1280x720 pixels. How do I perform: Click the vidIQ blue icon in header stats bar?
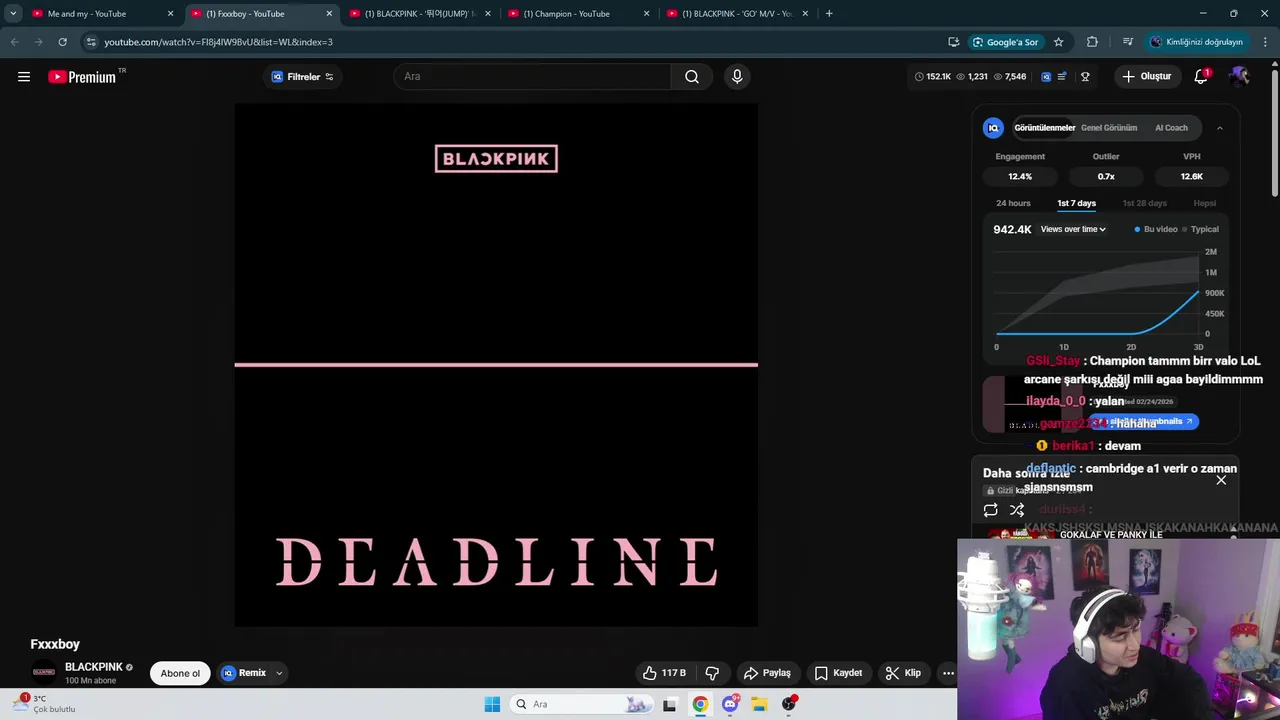click(1046, 77)
